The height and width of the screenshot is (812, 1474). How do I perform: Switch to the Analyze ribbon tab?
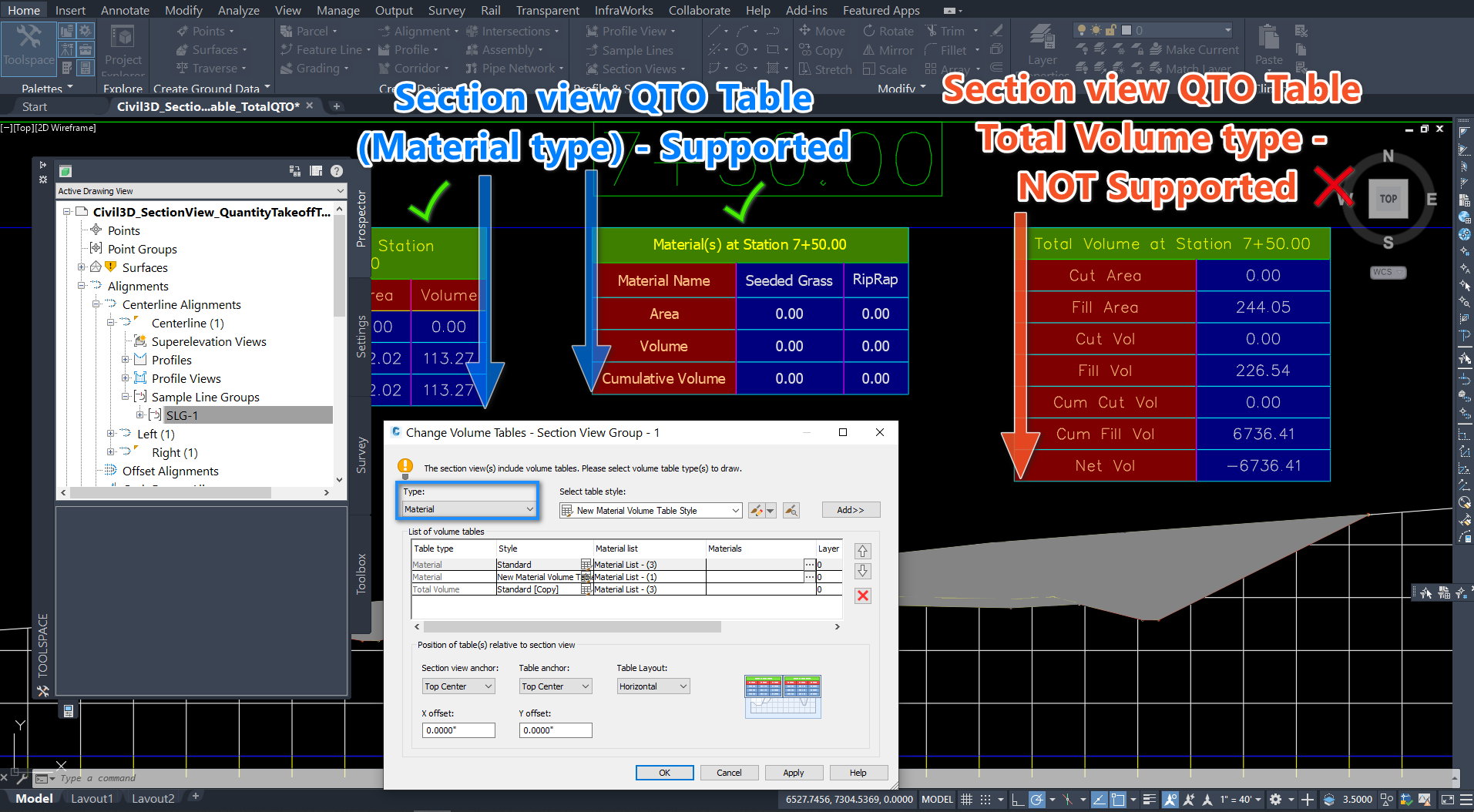238,10
